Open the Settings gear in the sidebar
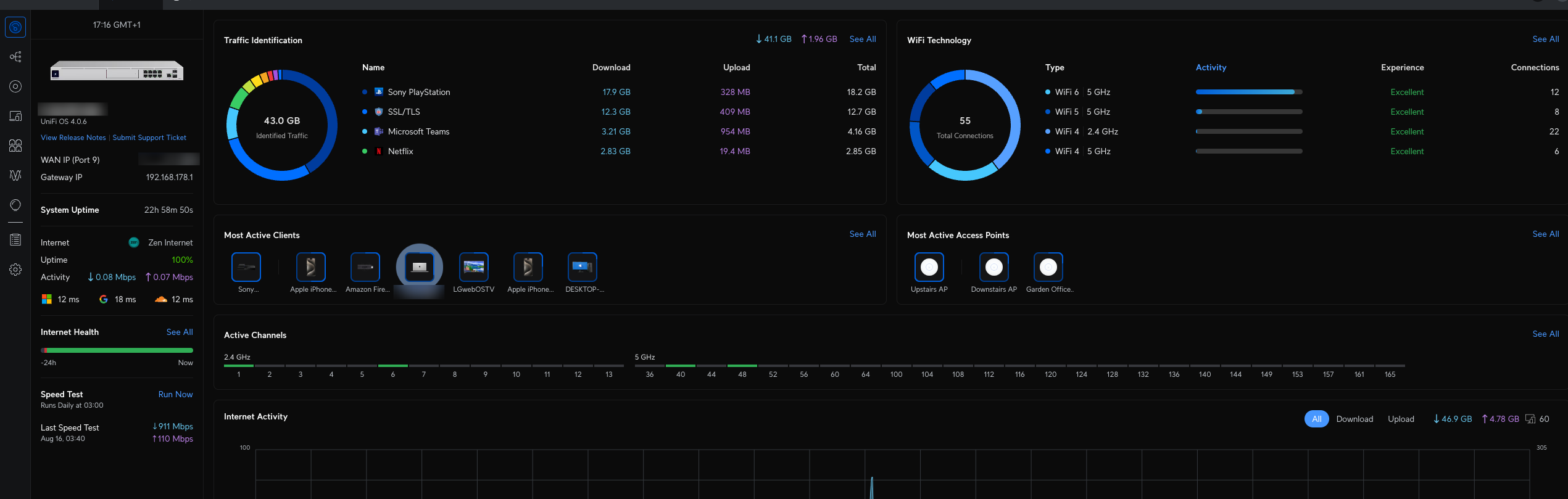The width and height of the screenshot is (1568, 499). click(15, 270)
